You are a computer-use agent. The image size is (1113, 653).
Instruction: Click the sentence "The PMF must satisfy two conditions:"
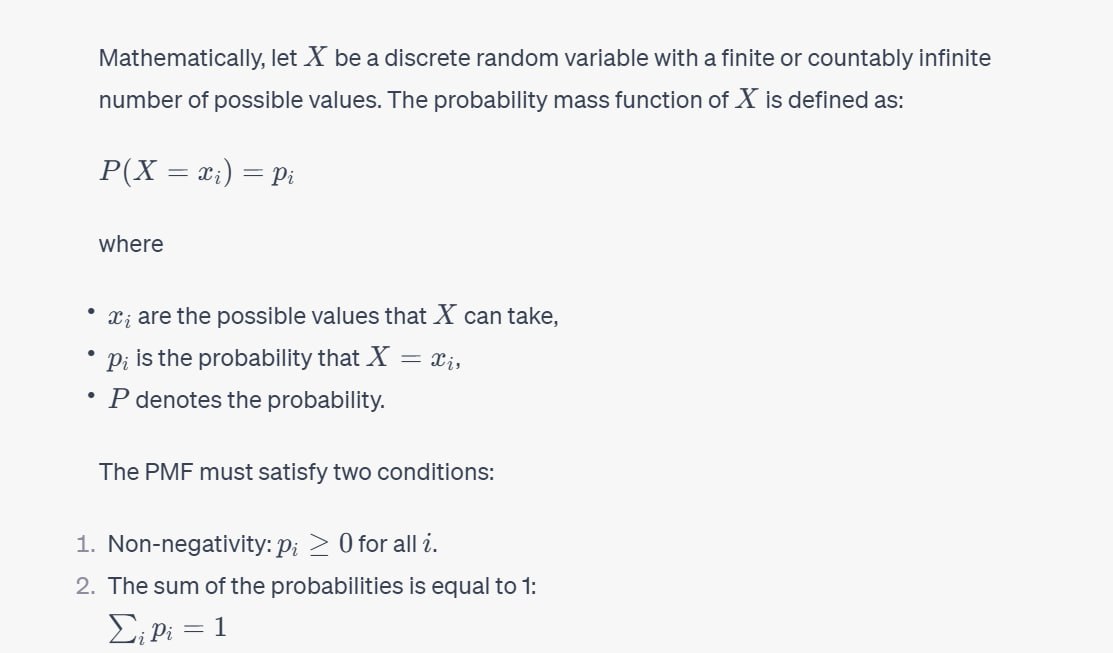[x=296, y=471]
